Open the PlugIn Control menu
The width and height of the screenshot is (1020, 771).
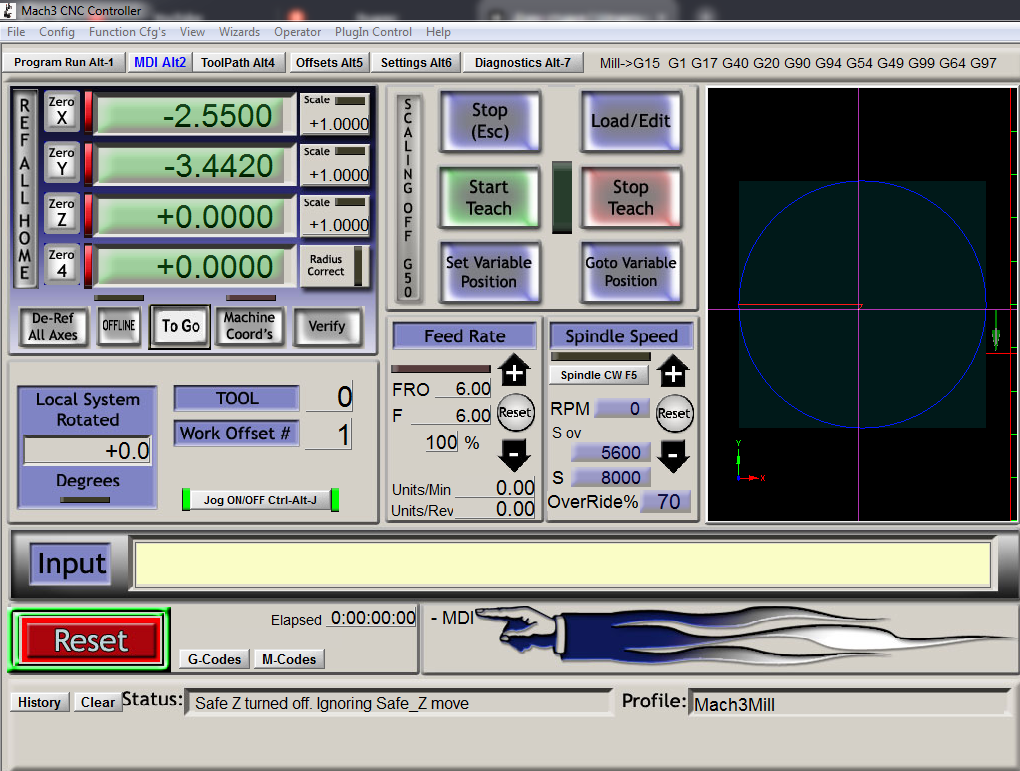pyautogui.click(x=373, y=32)
